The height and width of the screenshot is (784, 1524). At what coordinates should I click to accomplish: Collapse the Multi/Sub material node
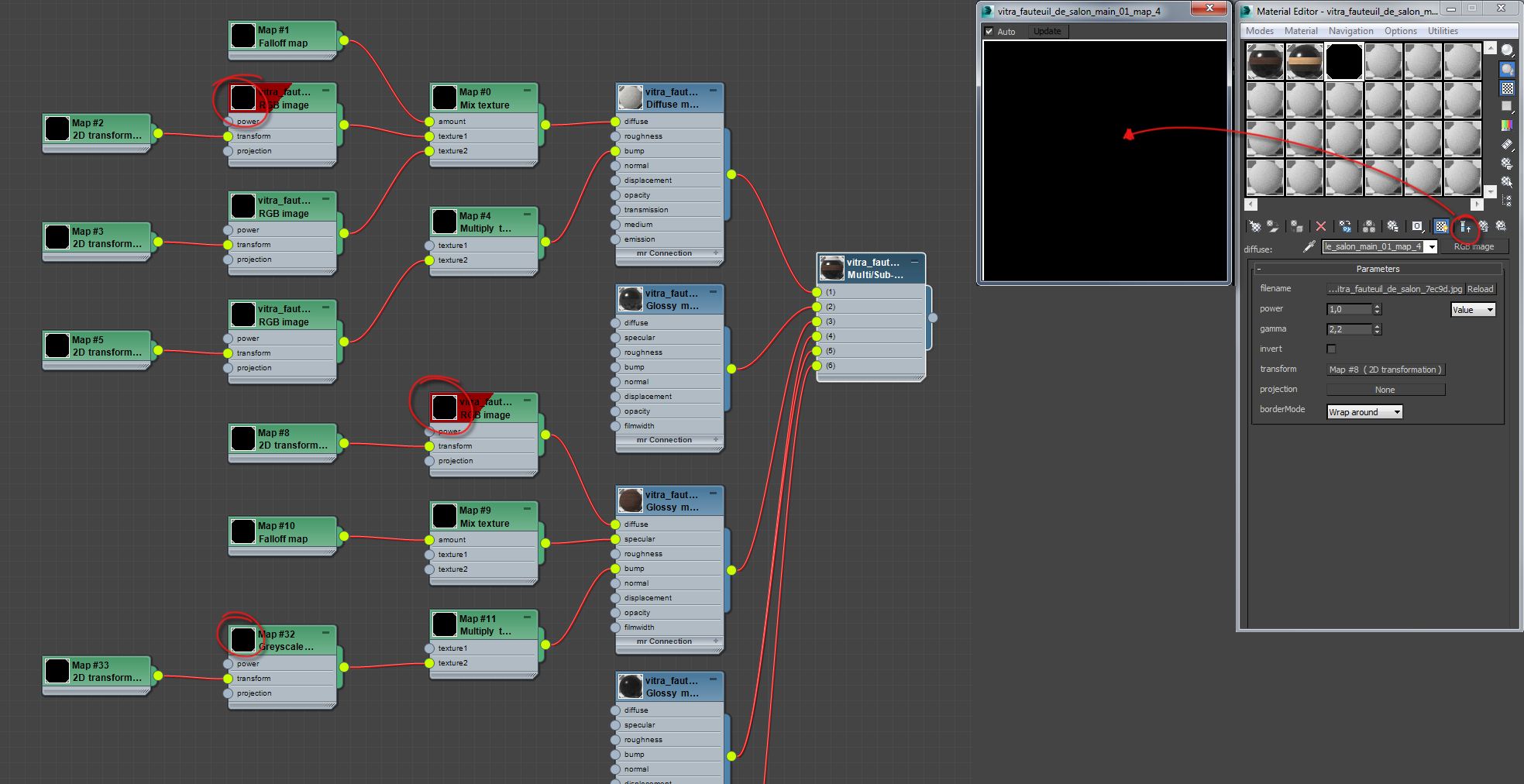coord(914,262)
